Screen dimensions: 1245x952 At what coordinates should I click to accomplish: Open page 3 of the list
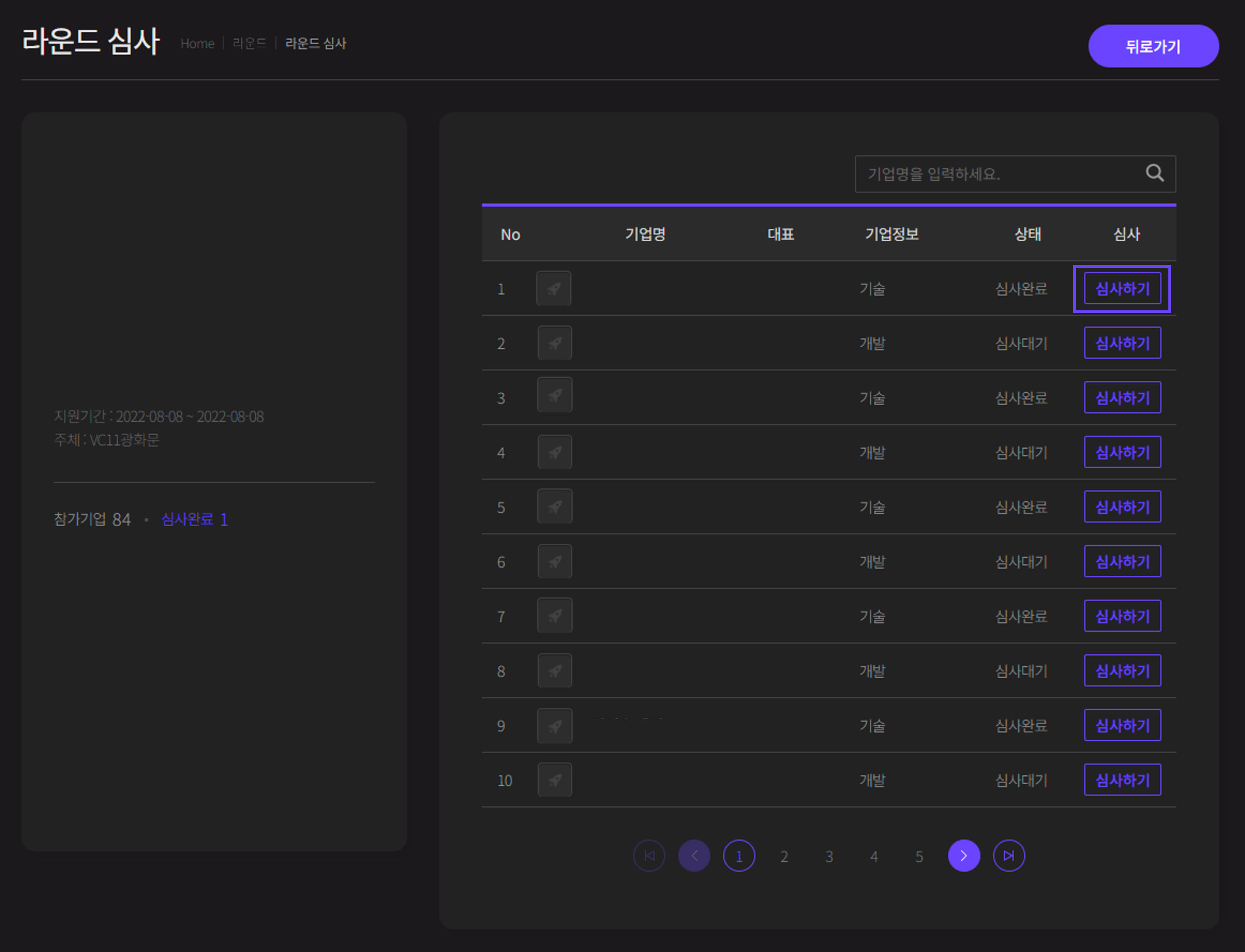coord(829,856)
